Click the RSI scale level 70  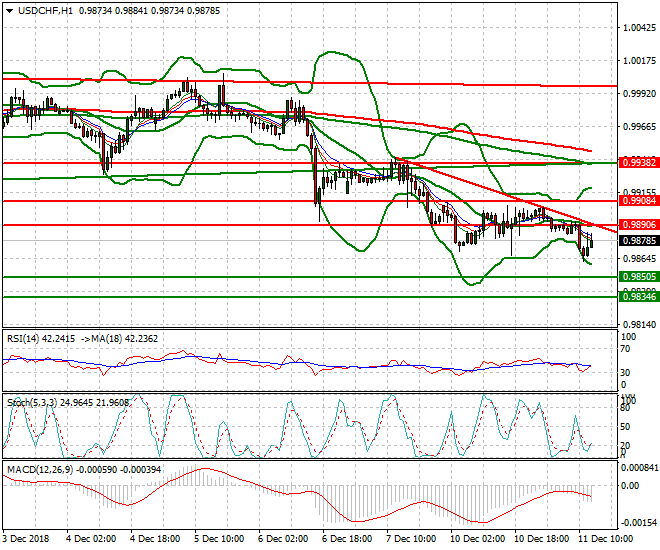[x=625, y=349]
